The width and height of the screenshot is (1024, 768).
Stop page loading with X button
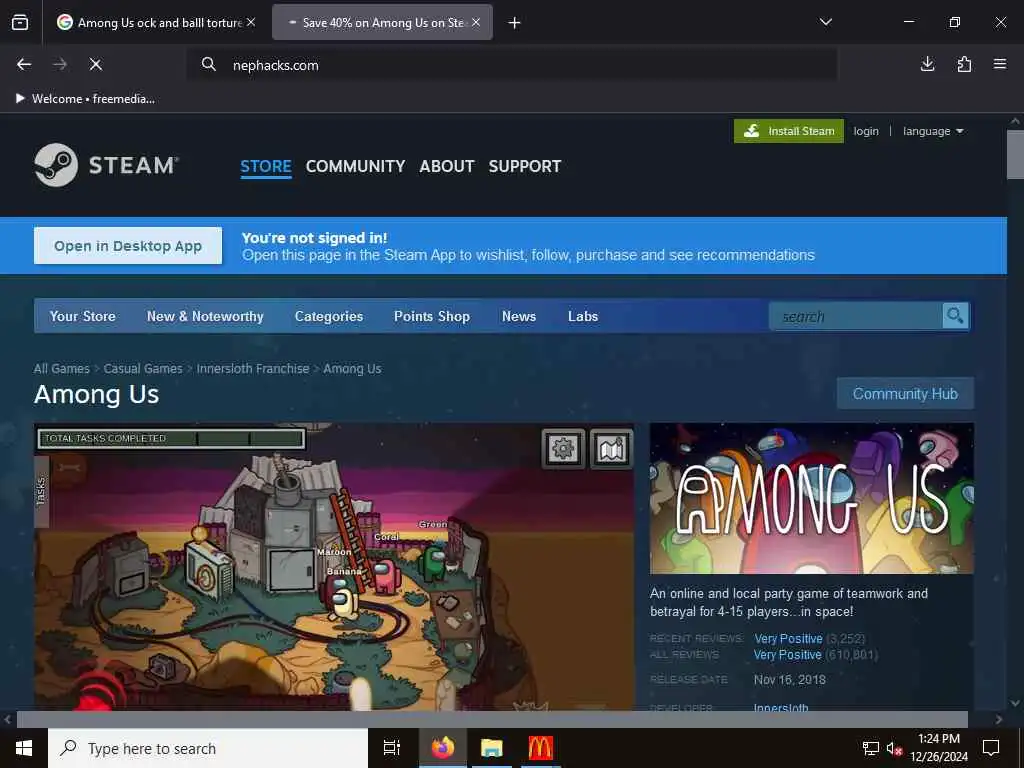pos(95,64)
